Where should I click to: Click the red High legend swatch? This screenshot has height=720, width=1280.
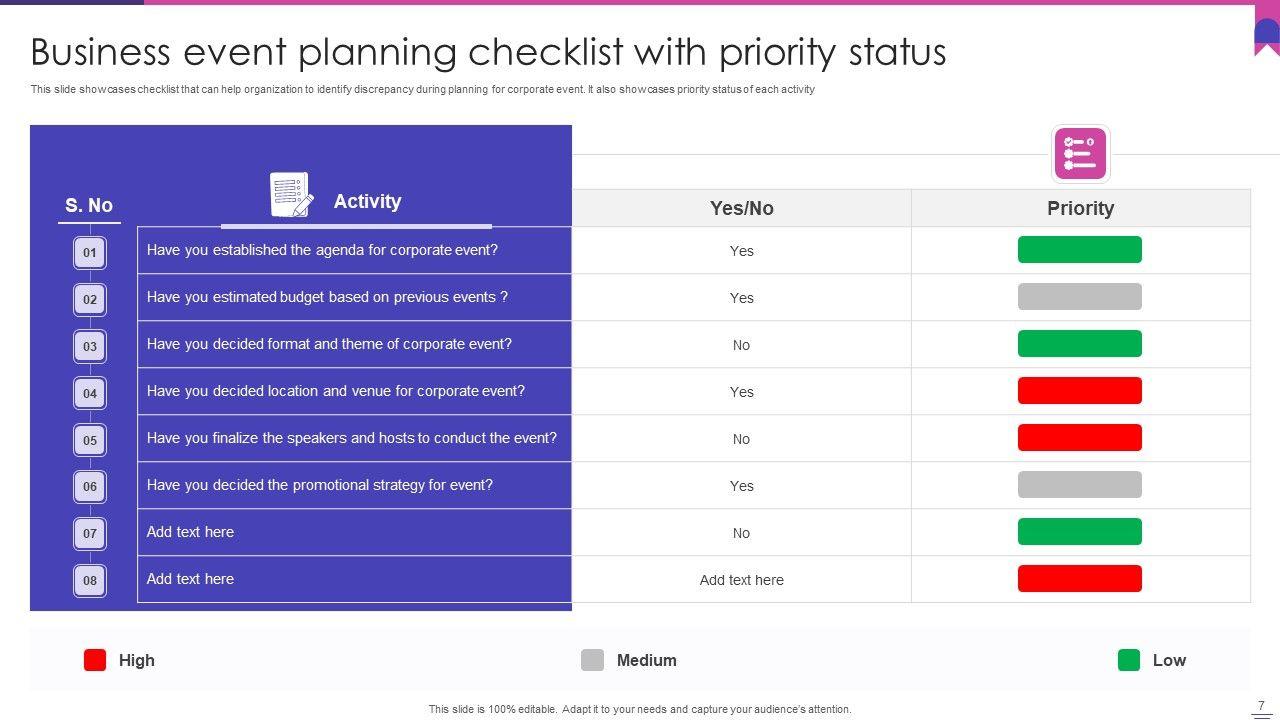tap(95, 660)
